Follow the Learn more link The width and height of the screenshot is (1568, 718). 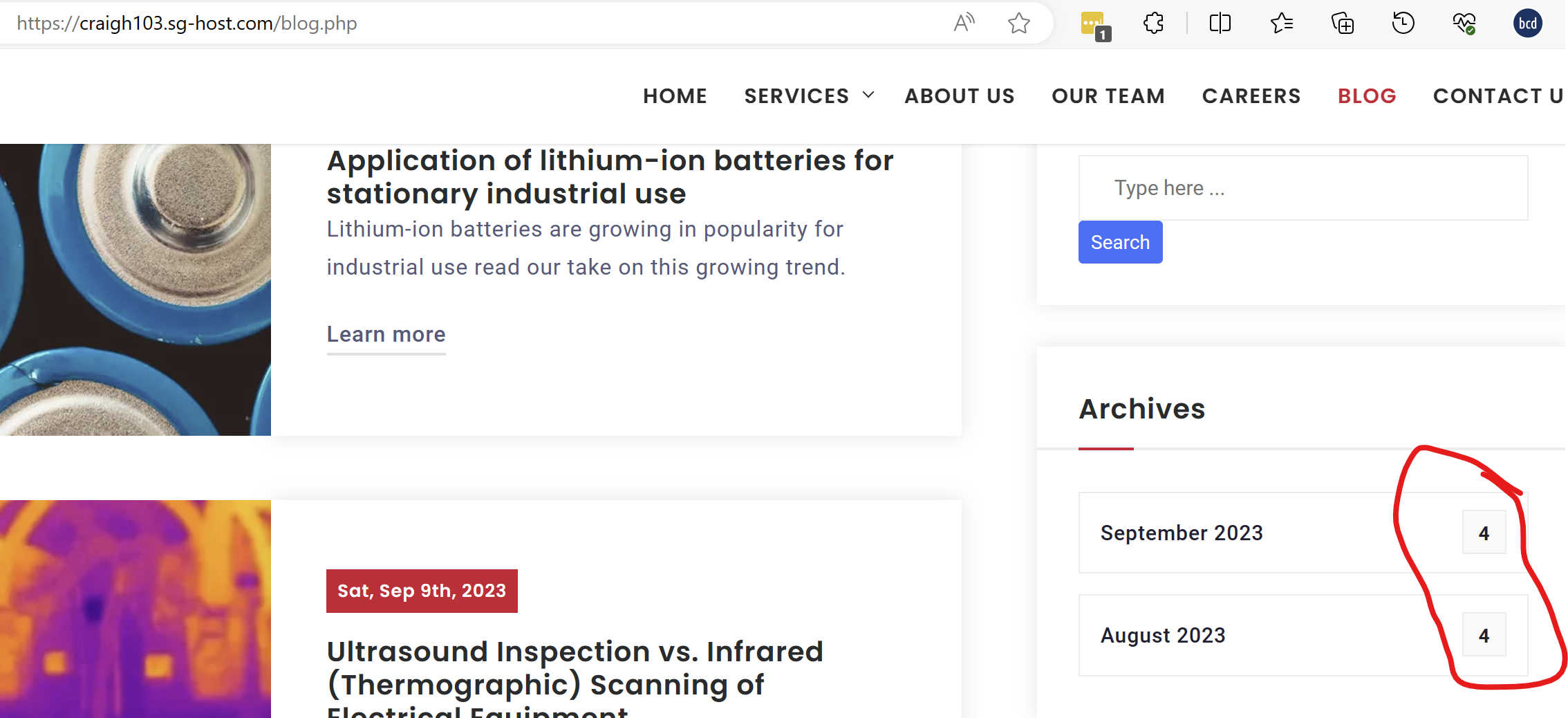(386, 335)
